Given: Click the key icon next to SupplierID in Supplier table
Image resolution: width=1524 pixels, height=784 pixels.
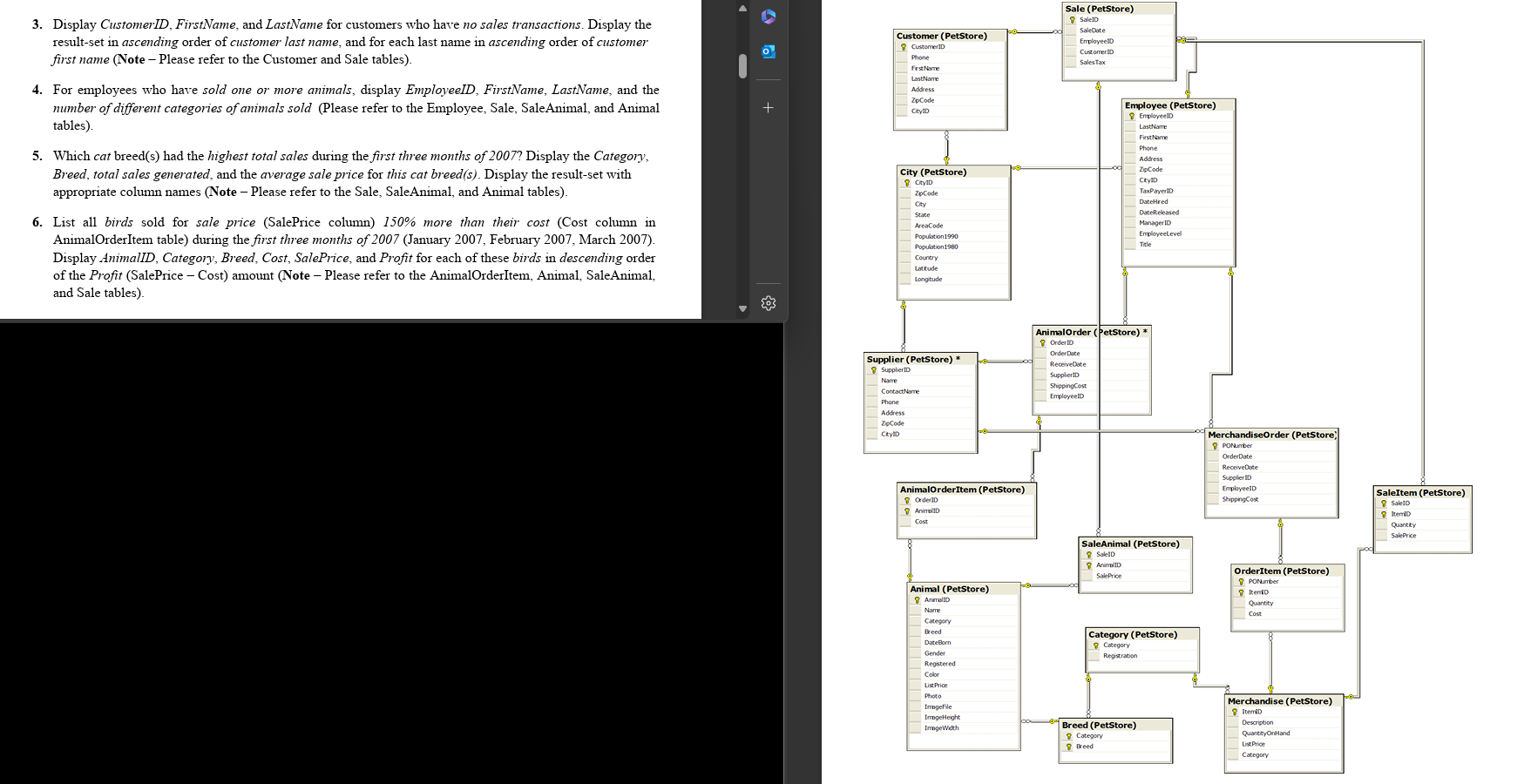Looking at the screenshot, I should pyautogui.click(x=874, y=369).
